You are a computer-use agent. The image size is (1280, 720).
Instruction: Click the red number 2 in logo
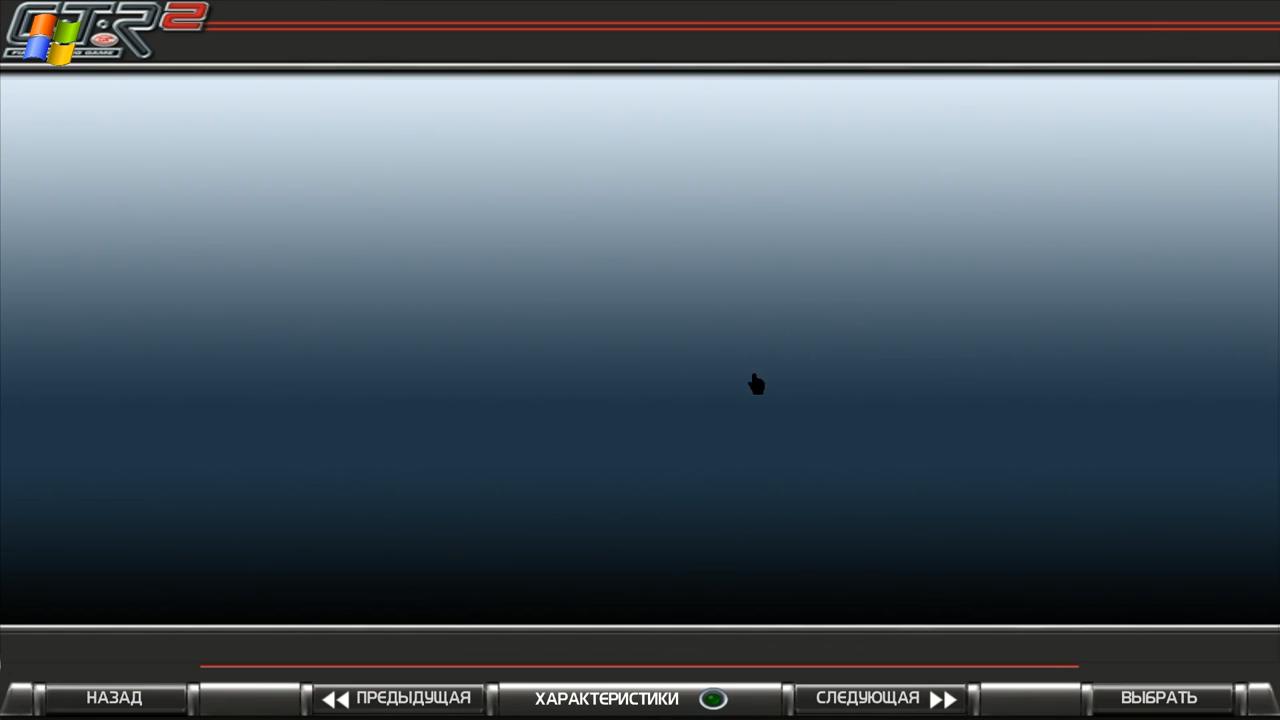coord(183,16)
